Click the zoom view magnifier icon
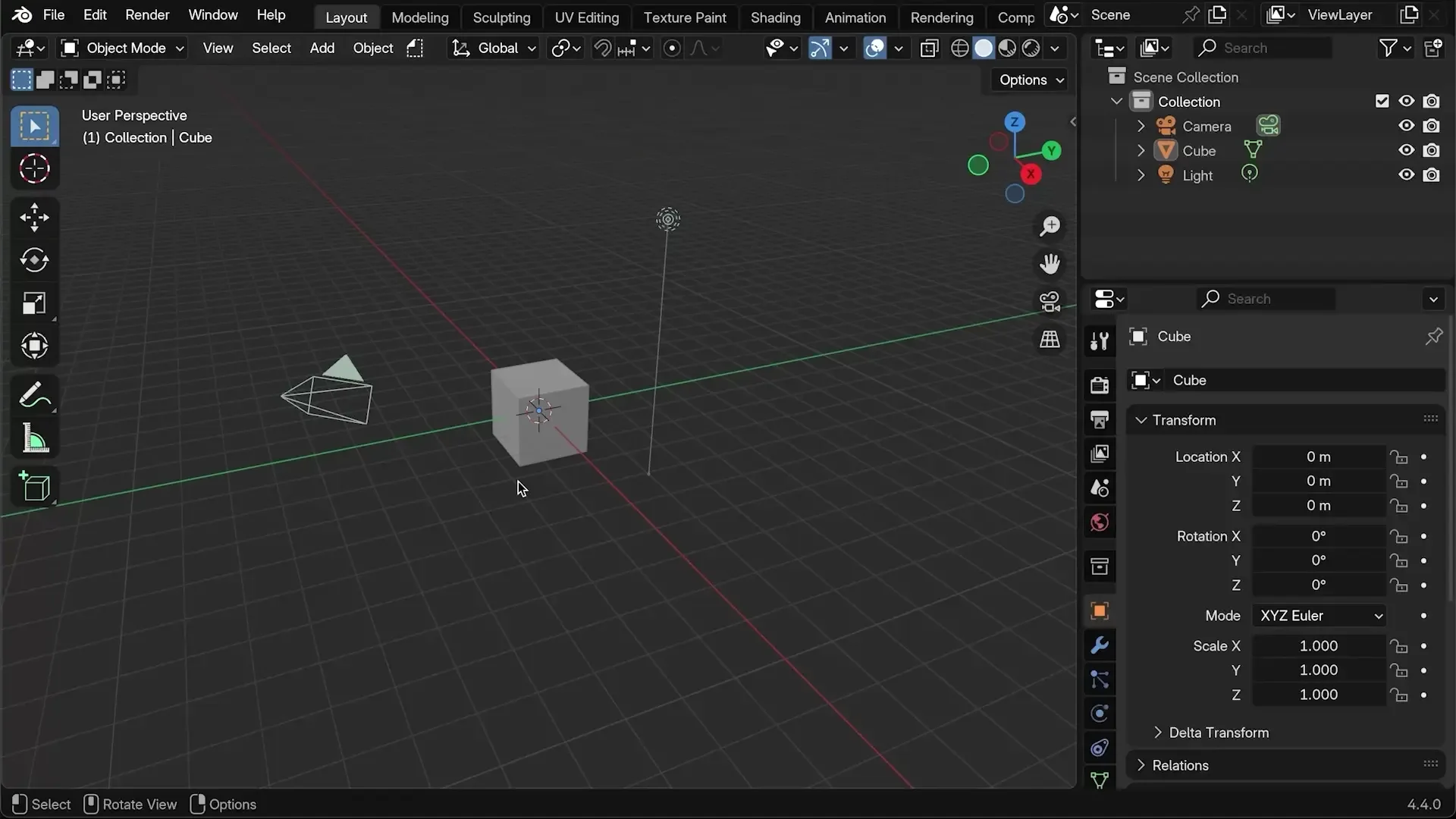This screenshot has width=1456, height=819. [1050, 226]
